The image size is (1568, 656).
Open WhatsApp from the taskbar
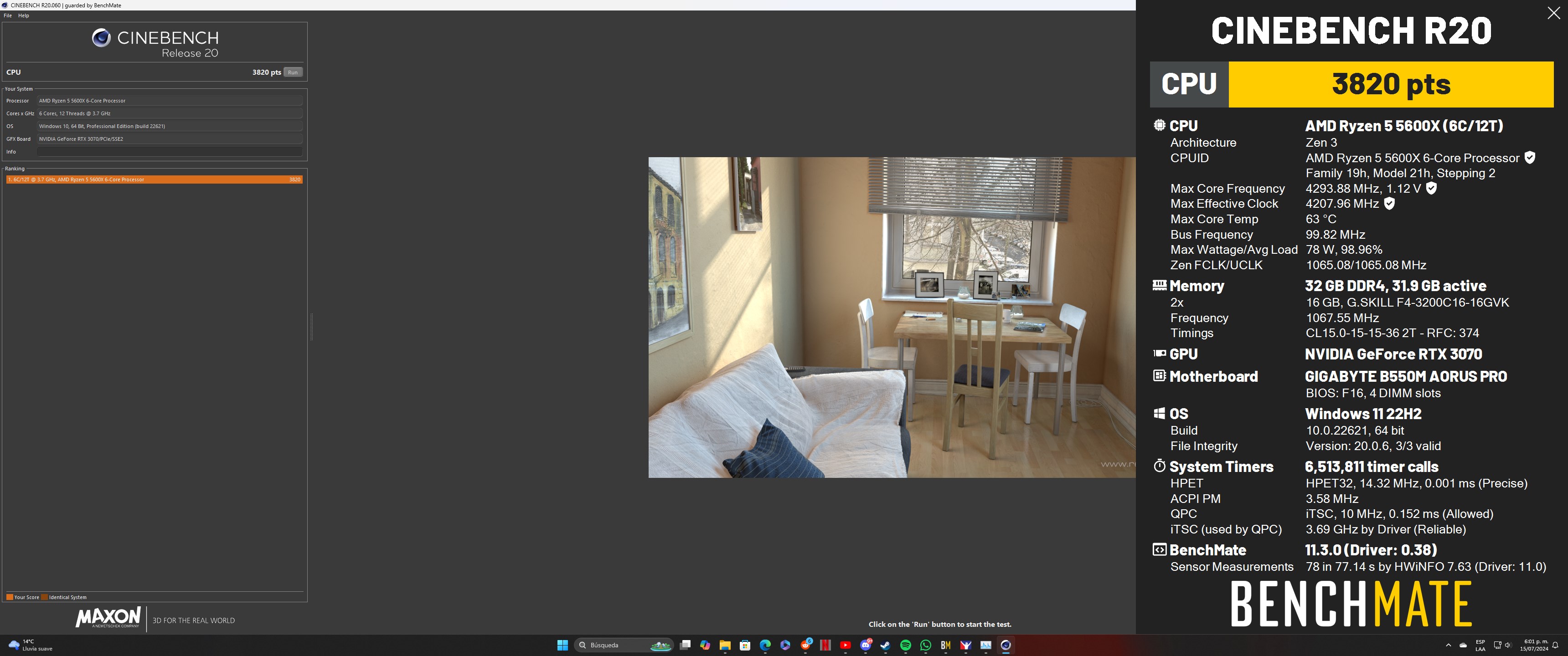coord(926,645)
